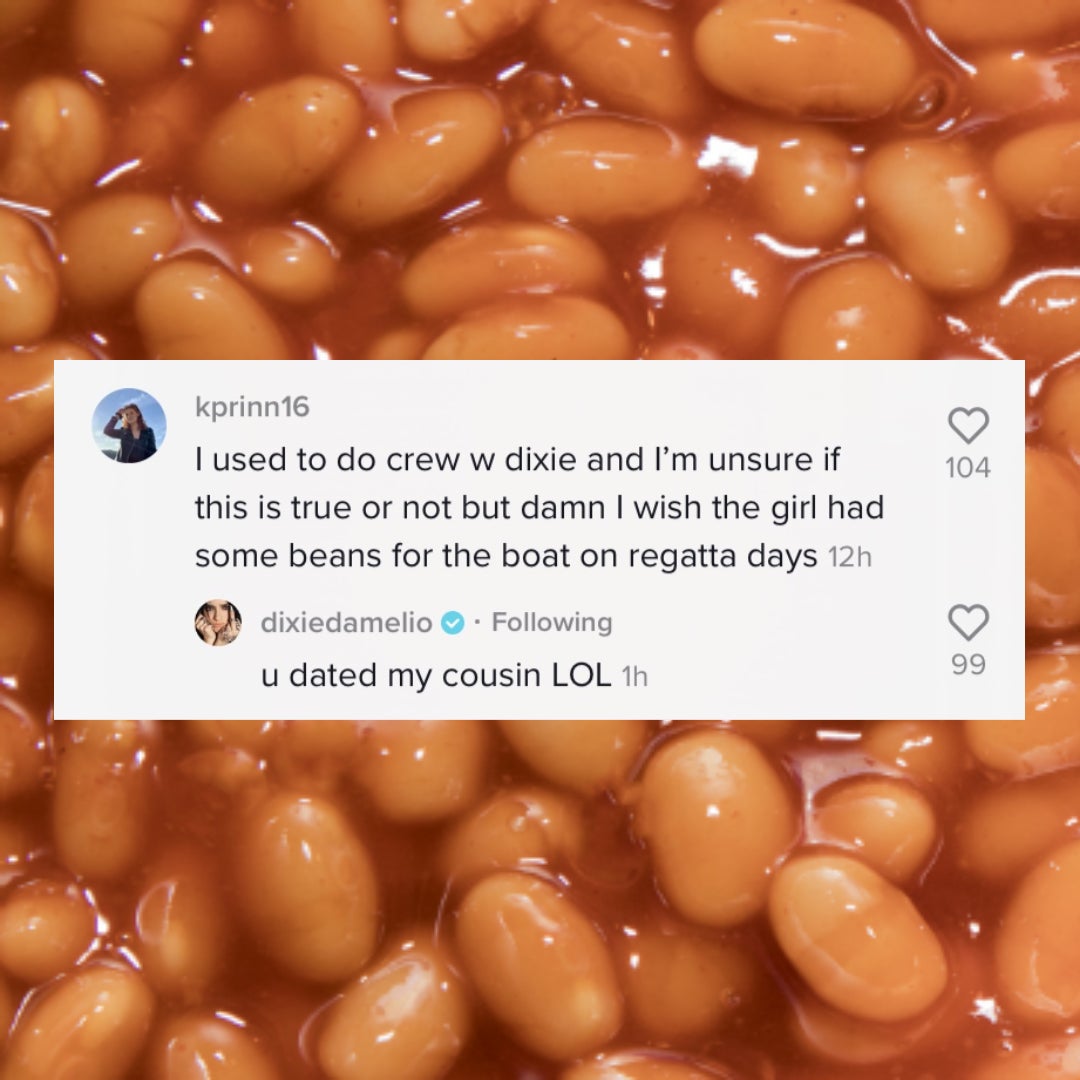The width and height of the screenshot is (1080, 1080).
Task: Open kprinn16's profile picture
Action: pyautogui.click(x=129, y=426)
